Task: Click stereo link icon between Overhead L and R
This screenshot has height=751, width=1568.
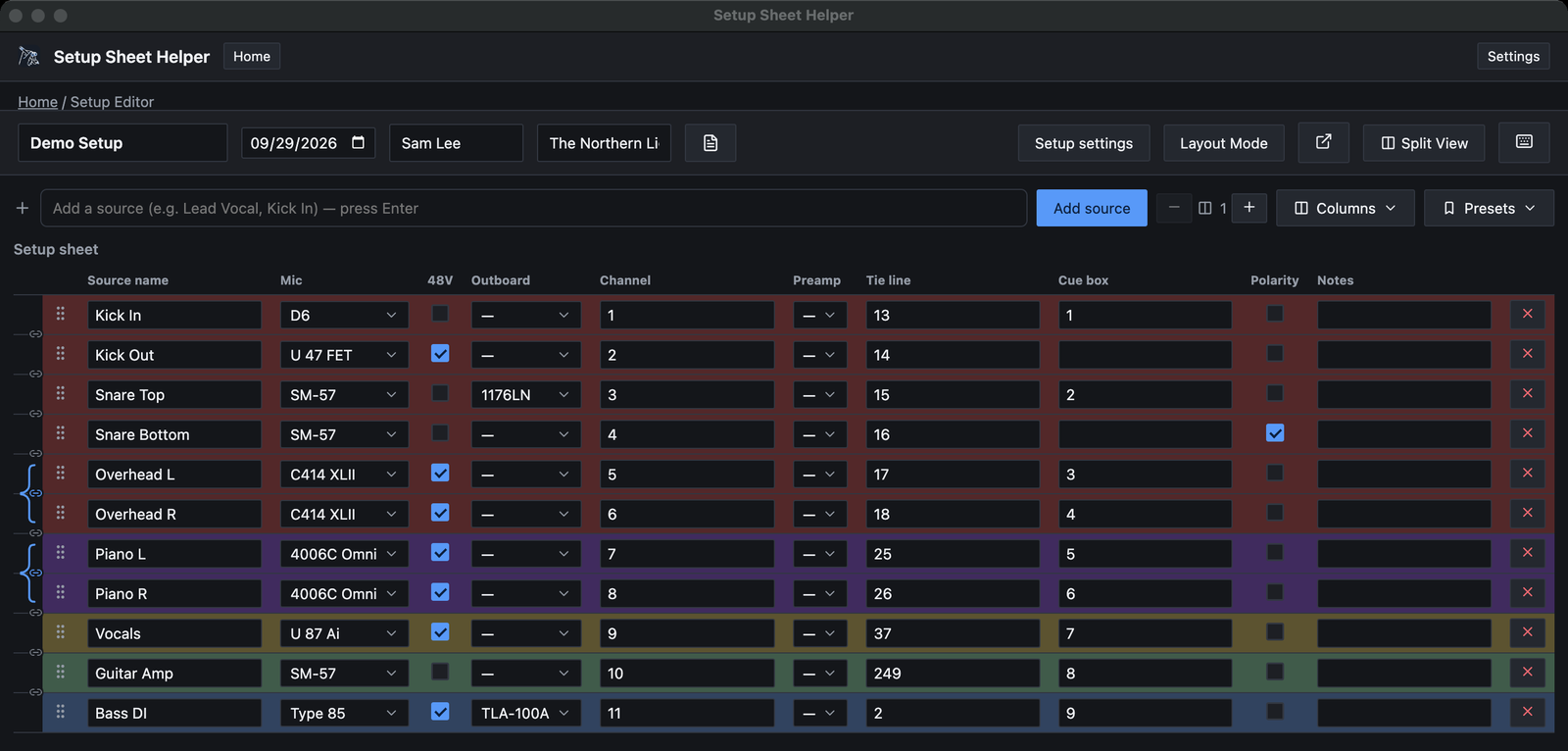Action: [x=35, y=493]
